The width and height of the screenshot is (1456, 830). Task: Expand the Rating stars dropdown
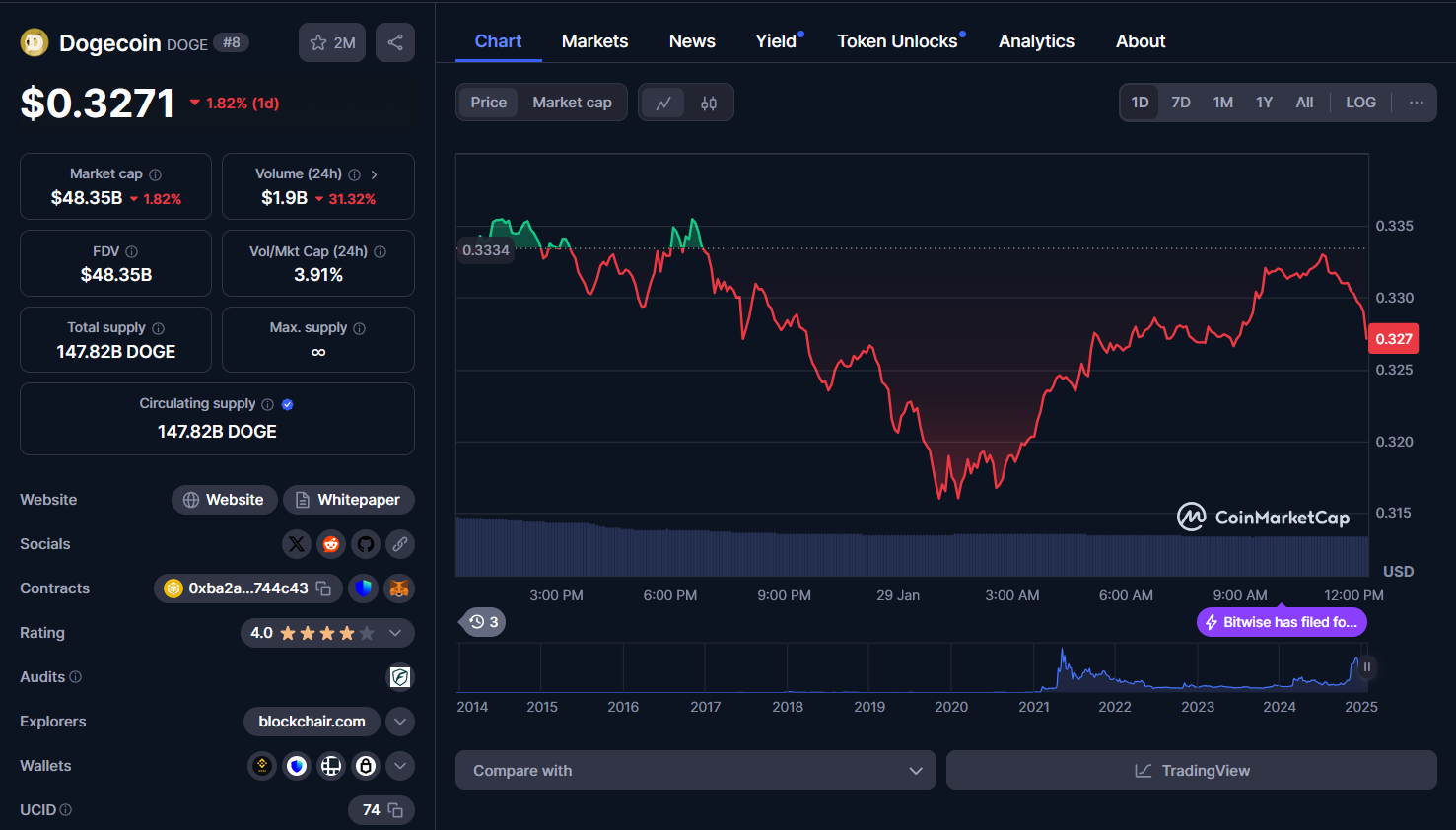395,632
